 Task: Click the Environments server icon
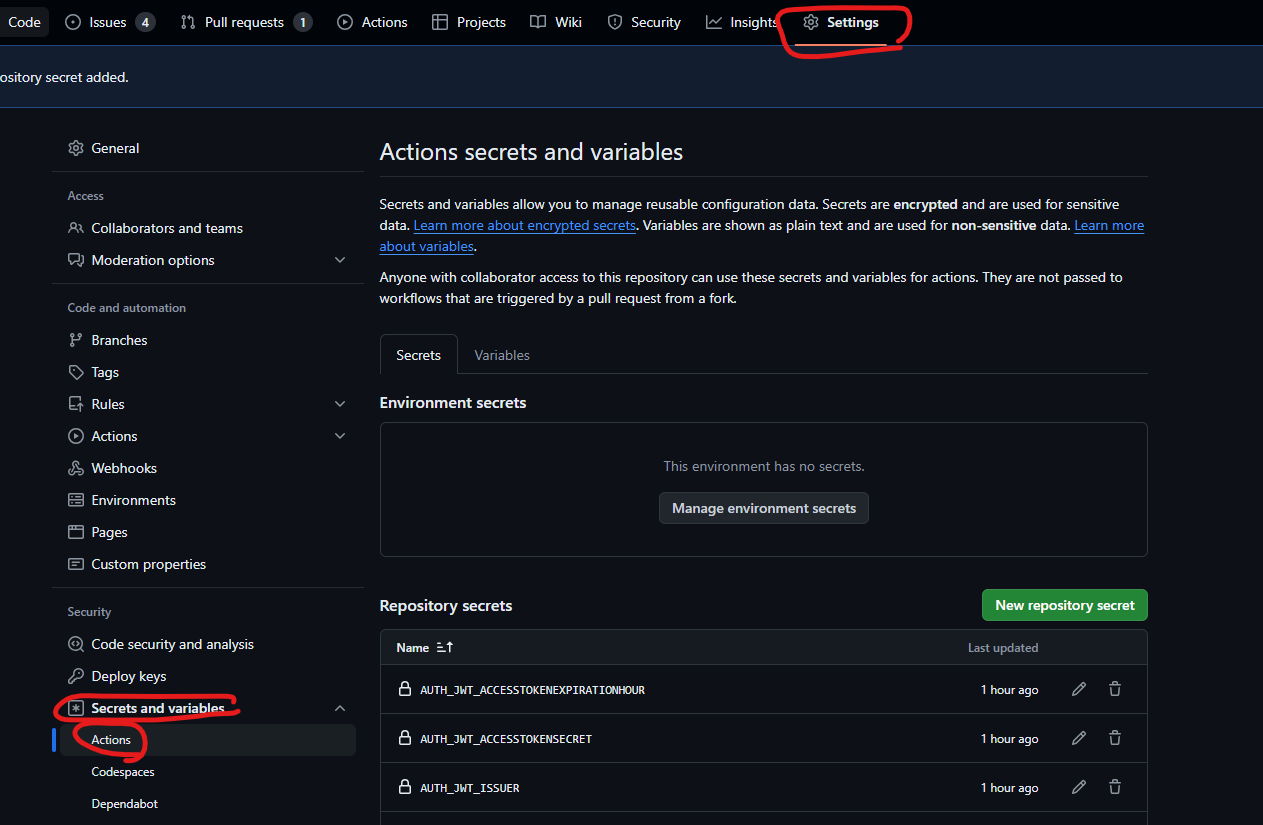coord(76,500)
